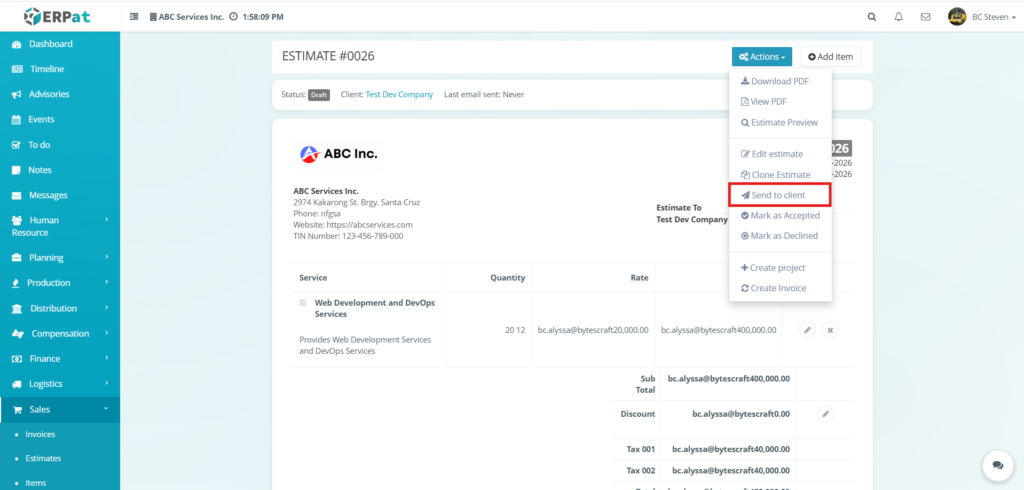Viewport: 1024px width, 490px height.
Task: Toggle the sidebar hamburger menu icon
Action: point(135,17)
